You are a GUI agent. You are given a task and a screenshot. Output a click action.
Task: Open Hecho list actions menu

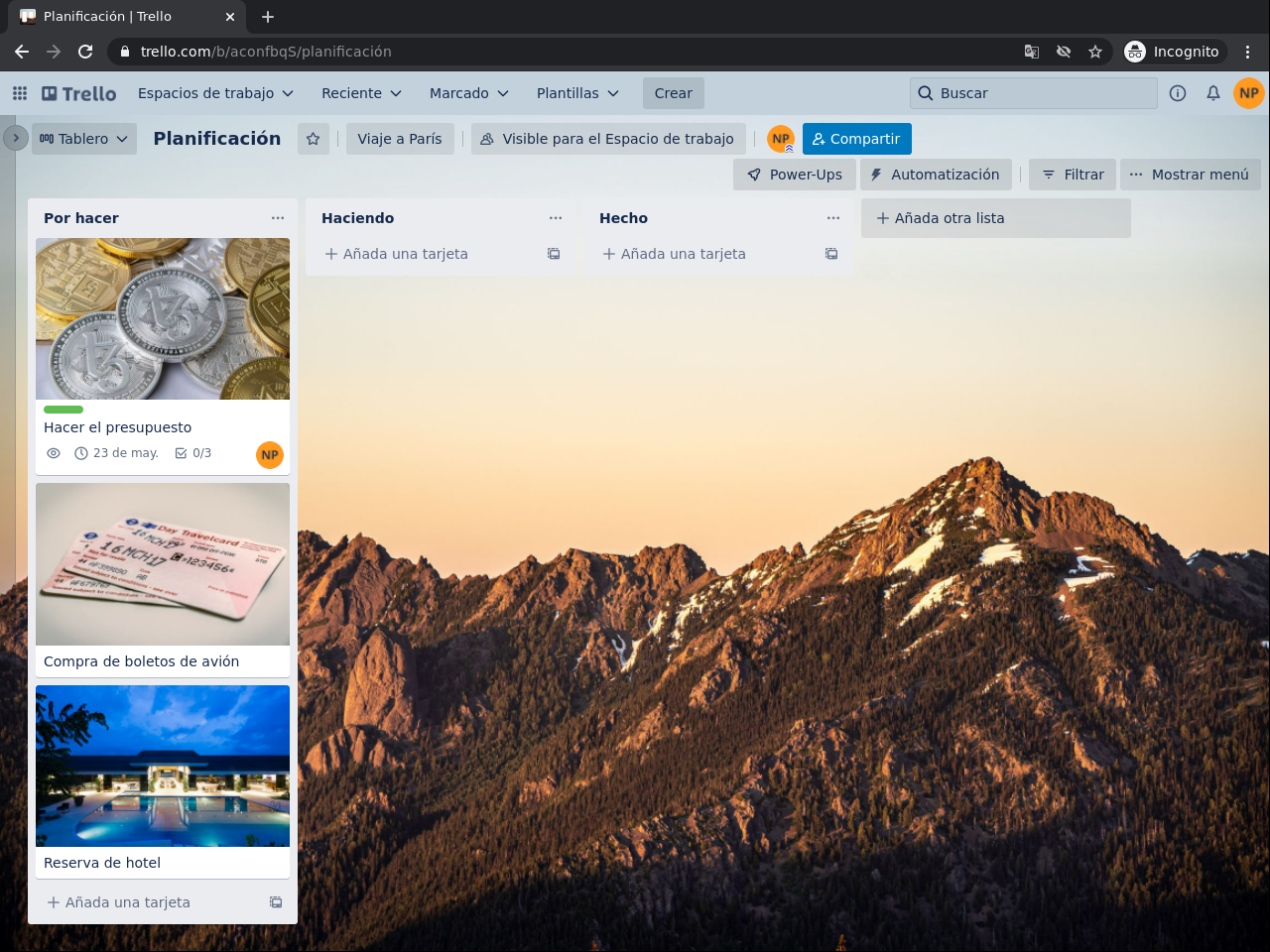(x=833, y=218)
